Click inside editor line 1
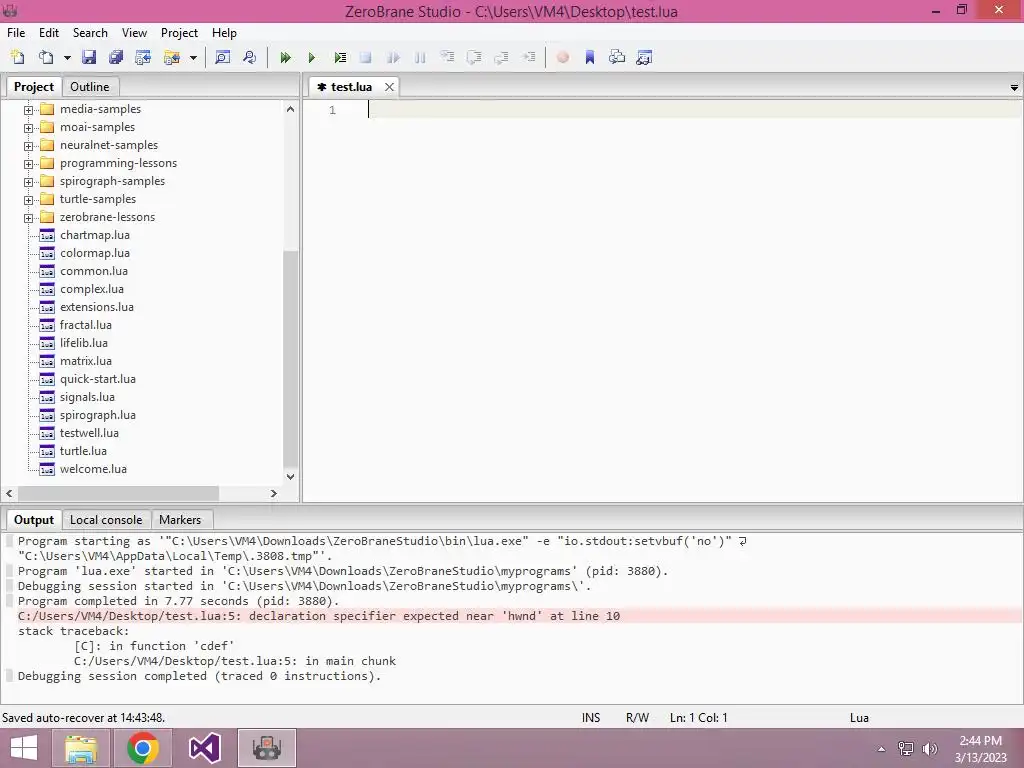This screenshot has height=768, width=1024. coord(695,110)
